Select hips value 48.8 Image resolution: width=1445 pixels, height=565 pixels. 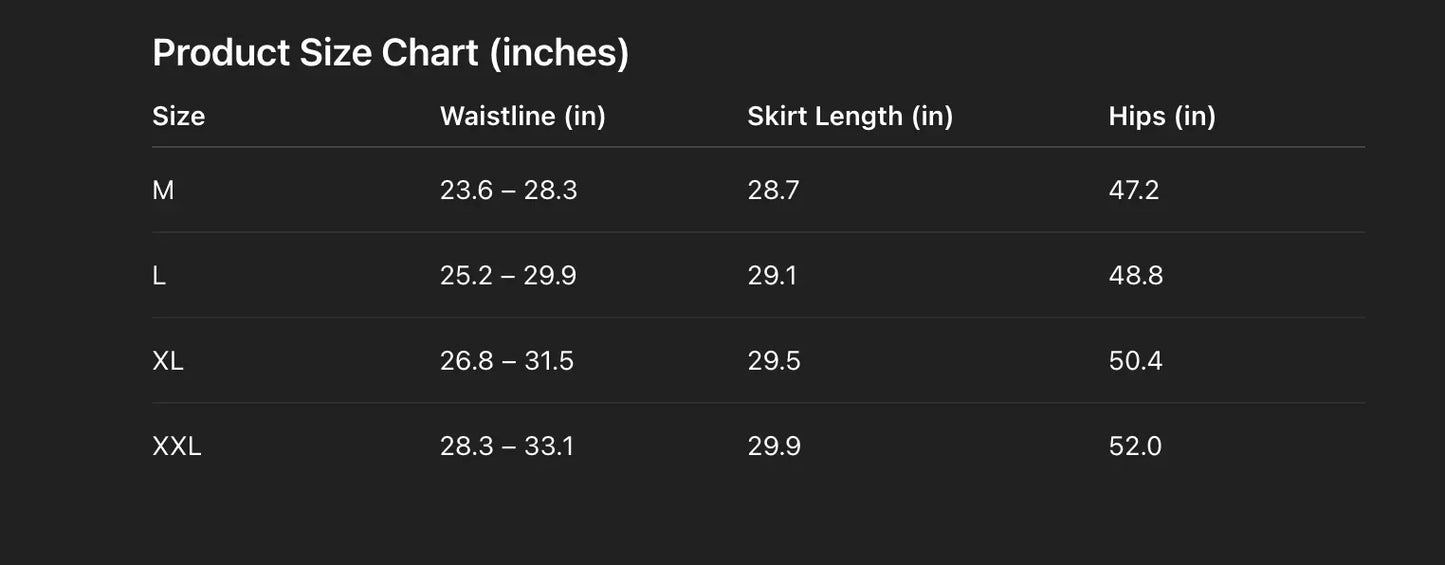pyautogui.click(x=1136, y=275)
